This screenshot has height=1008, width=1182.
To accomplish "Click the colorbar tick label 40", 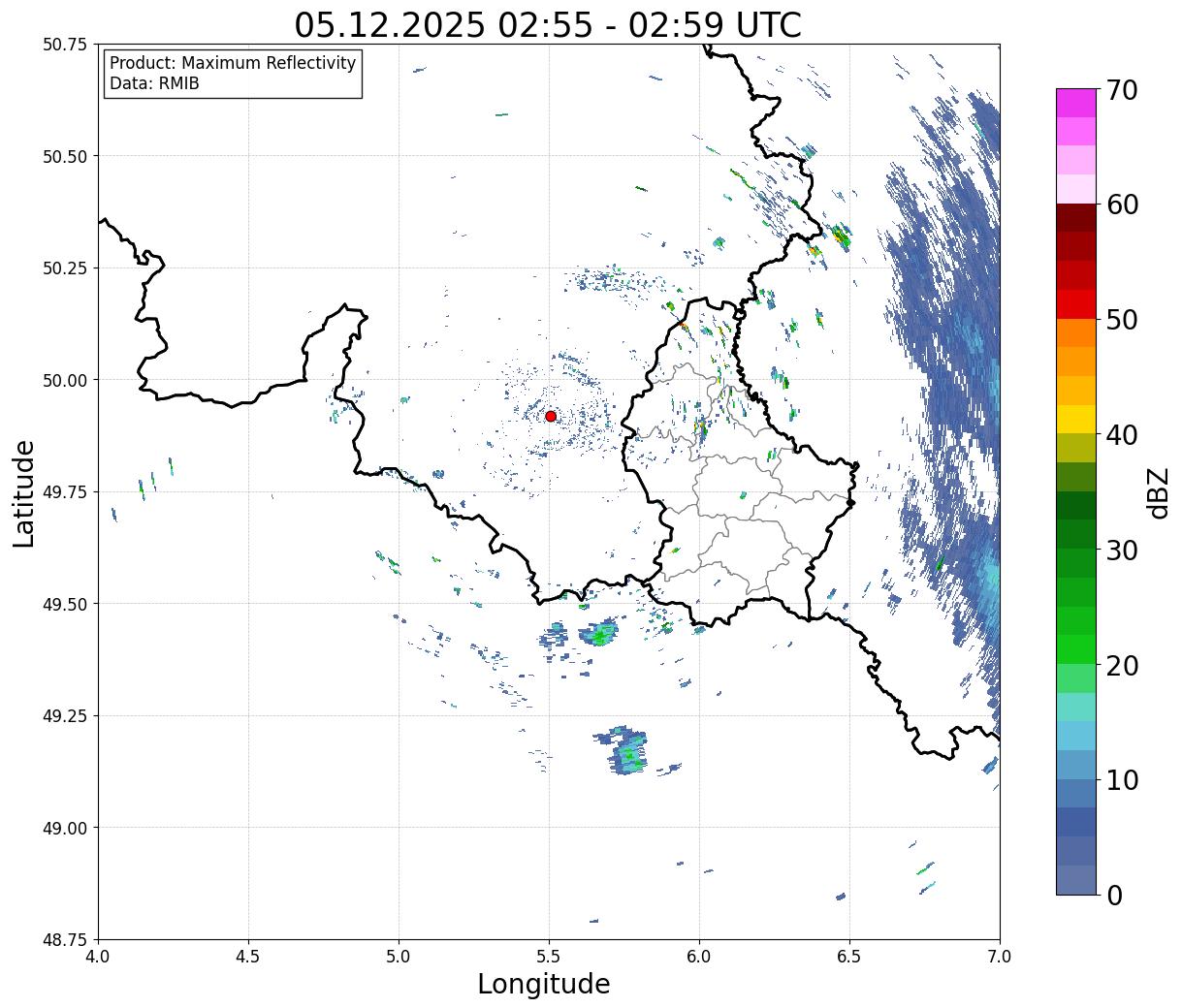I will (1122, 435).
